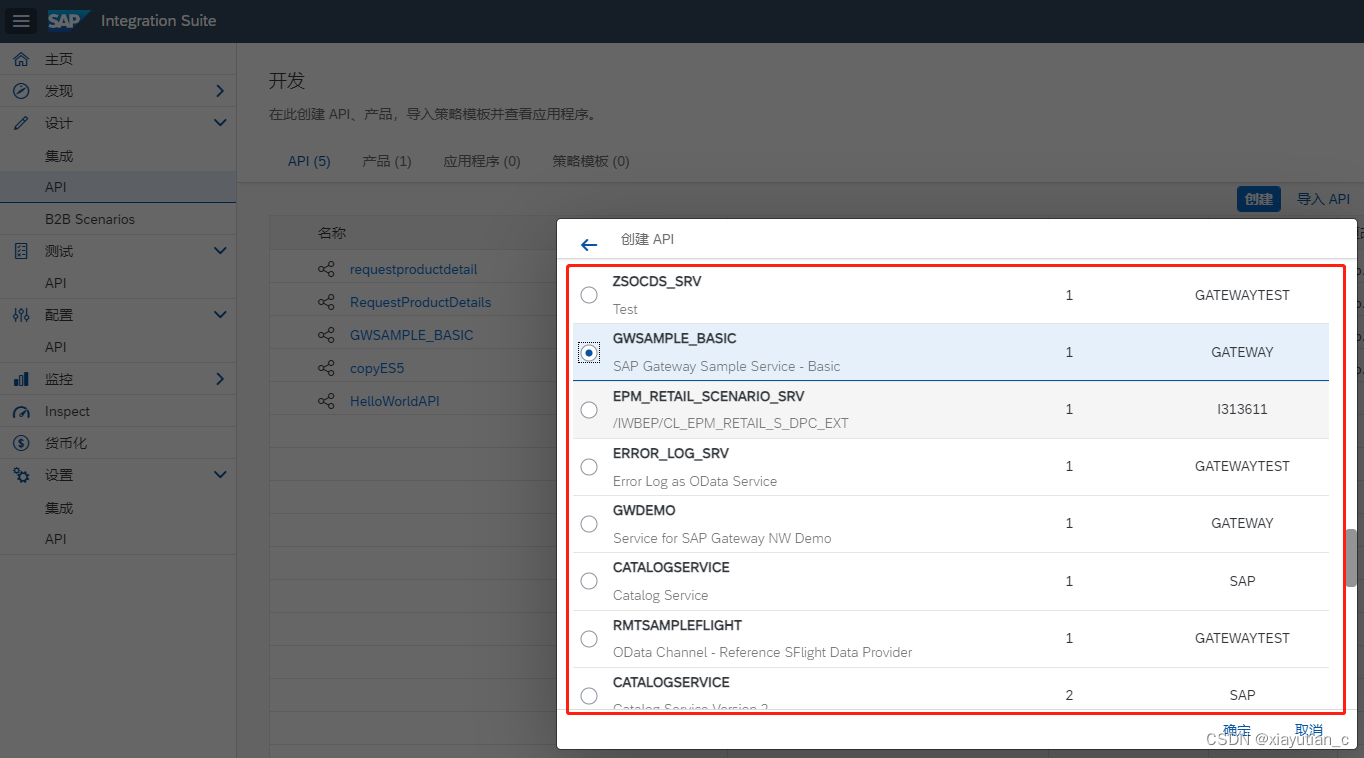1364x758 pixels.
Task: Select the GWDEMO radio button
Action: (x=589, y=523)
